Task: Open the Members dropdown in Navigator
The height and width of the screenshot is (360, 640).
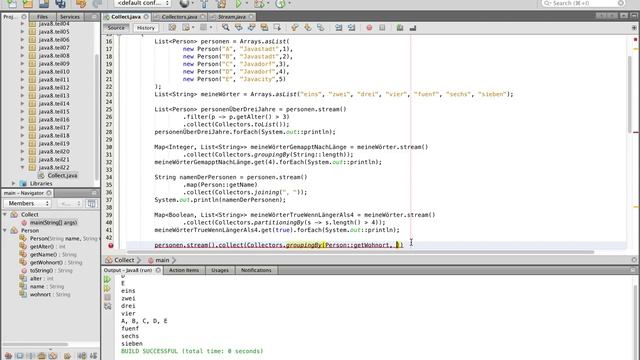Action: pos(27,203)
